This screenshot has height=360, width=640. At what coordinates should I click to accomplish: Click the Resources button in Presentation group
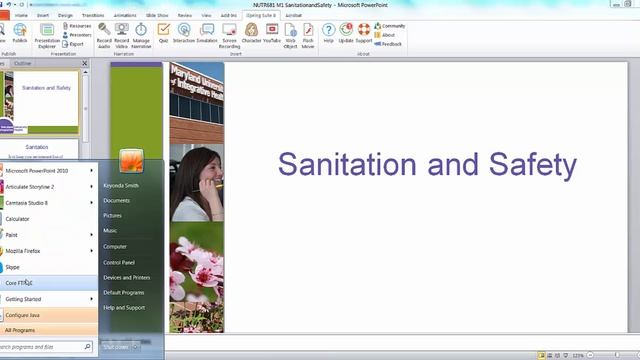pyautogui.click(x=77, y=26)
